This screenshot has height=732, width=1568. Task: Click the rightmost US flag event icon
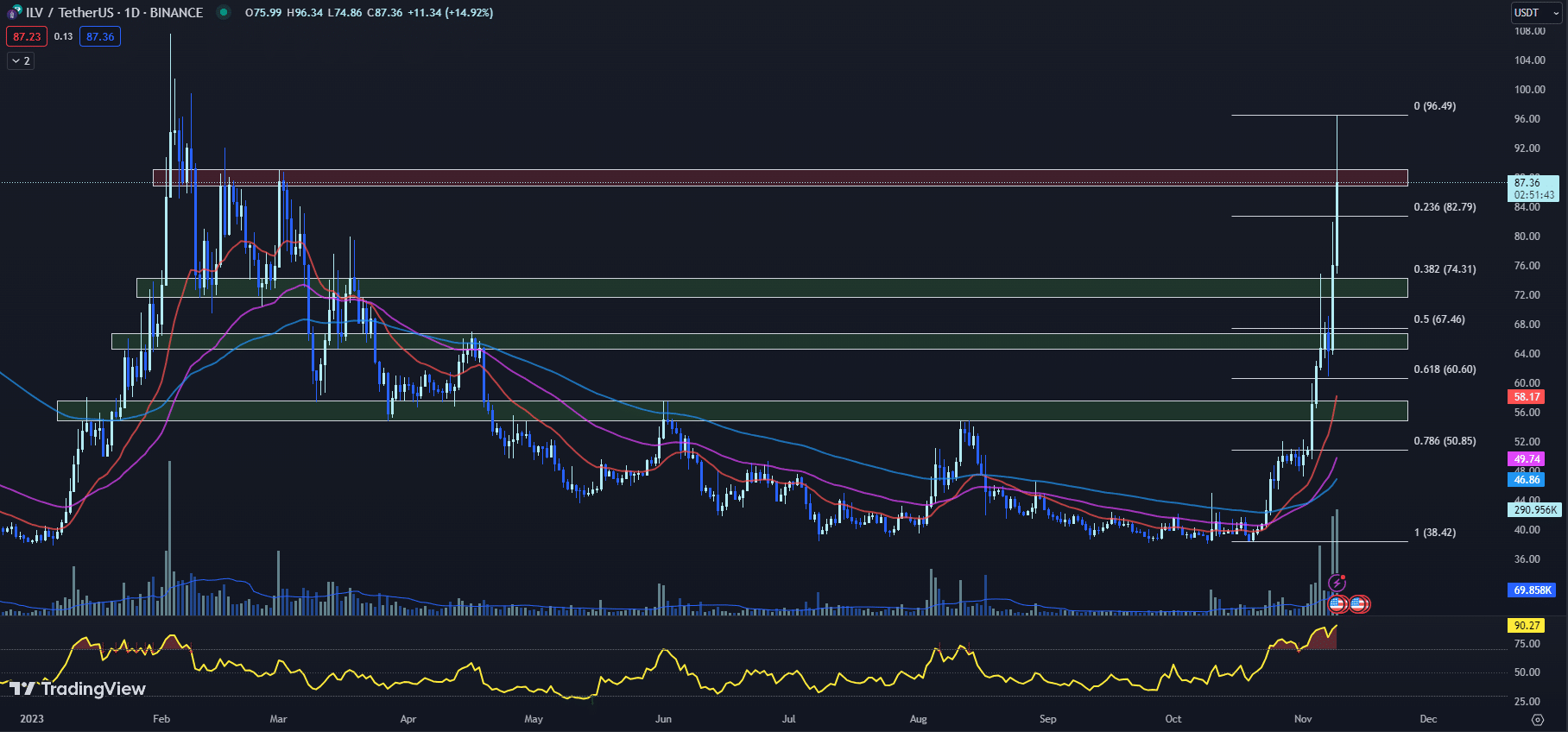pyautogui.click(x=1358, y=604)
